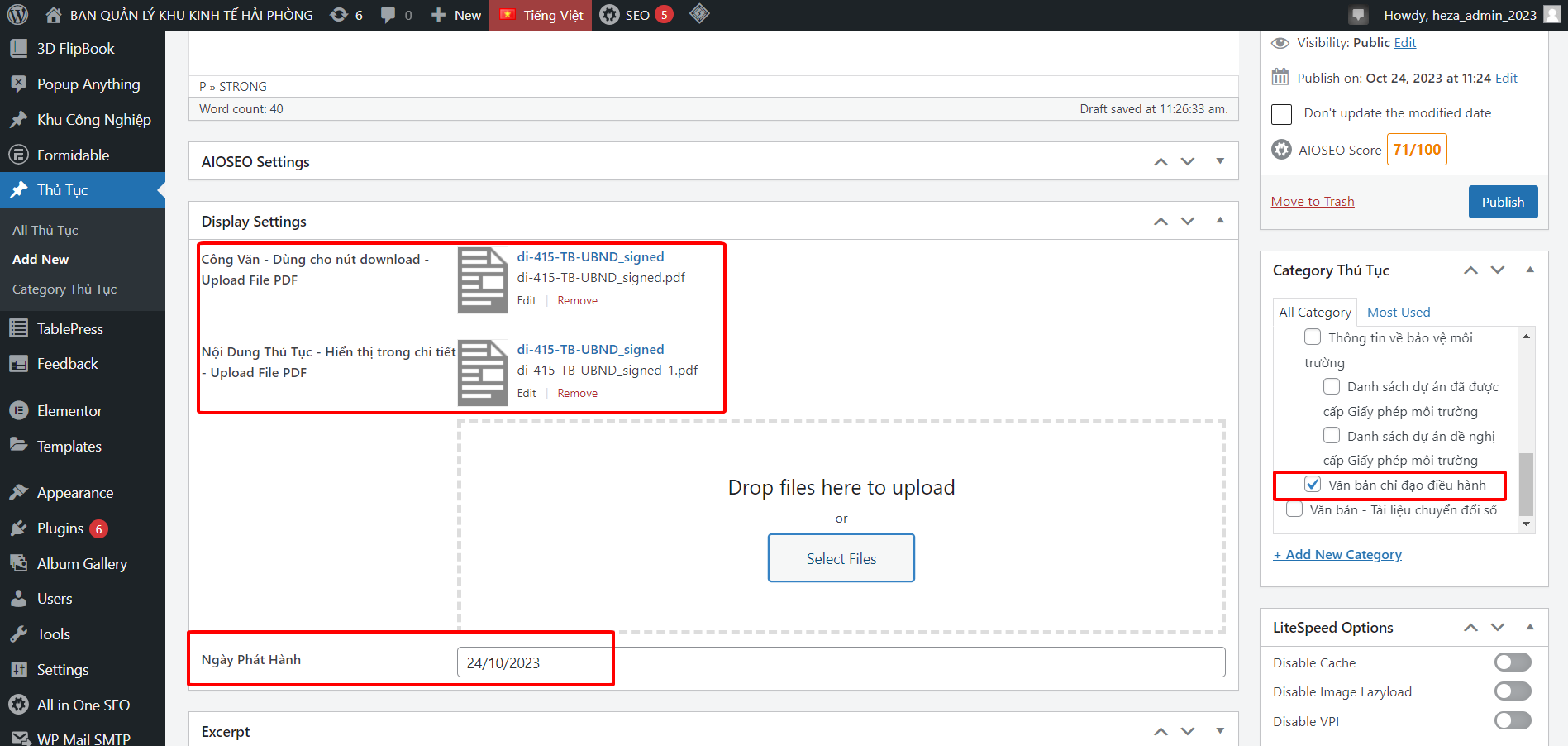
Task: Click the Select Files button
Action: tap(841, 558)
